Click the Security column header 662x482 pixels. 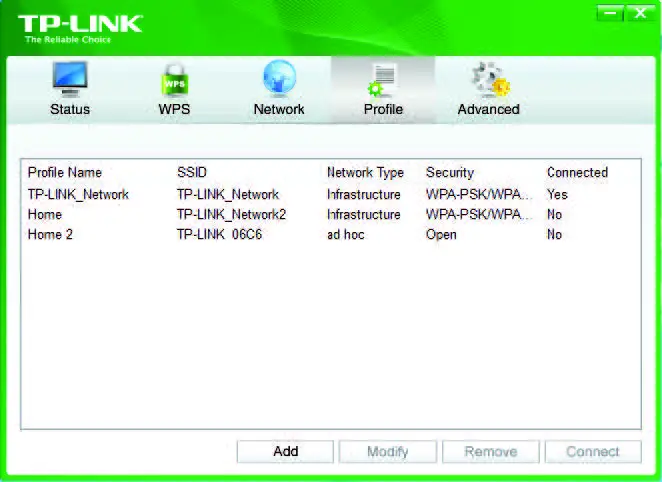click(x=450, y=172)
